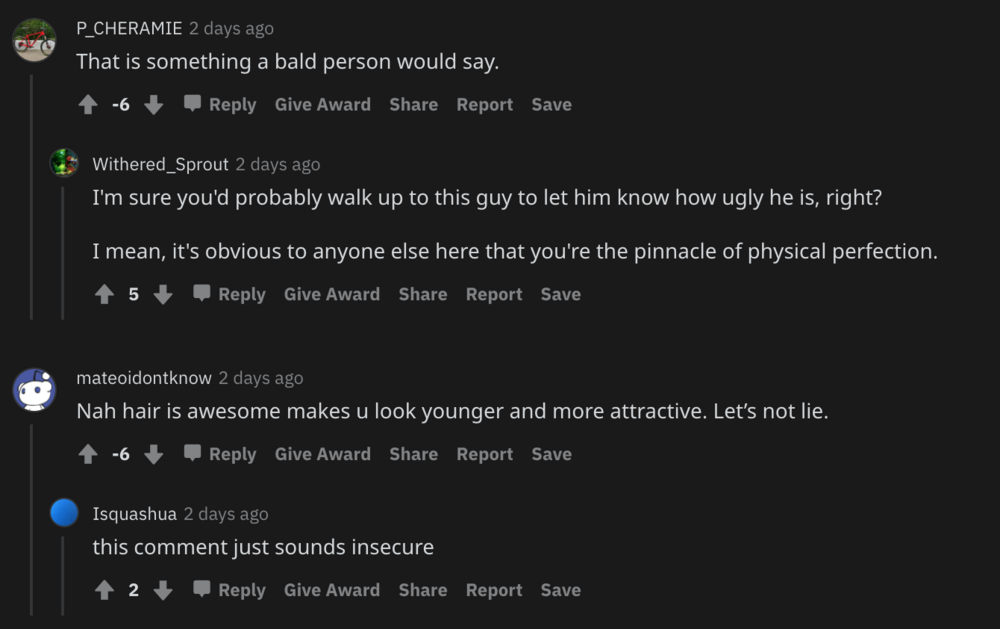Give Award to Withered_Sprout's reply
Screen dimensions: 1000x629
(x=331, y=295)
